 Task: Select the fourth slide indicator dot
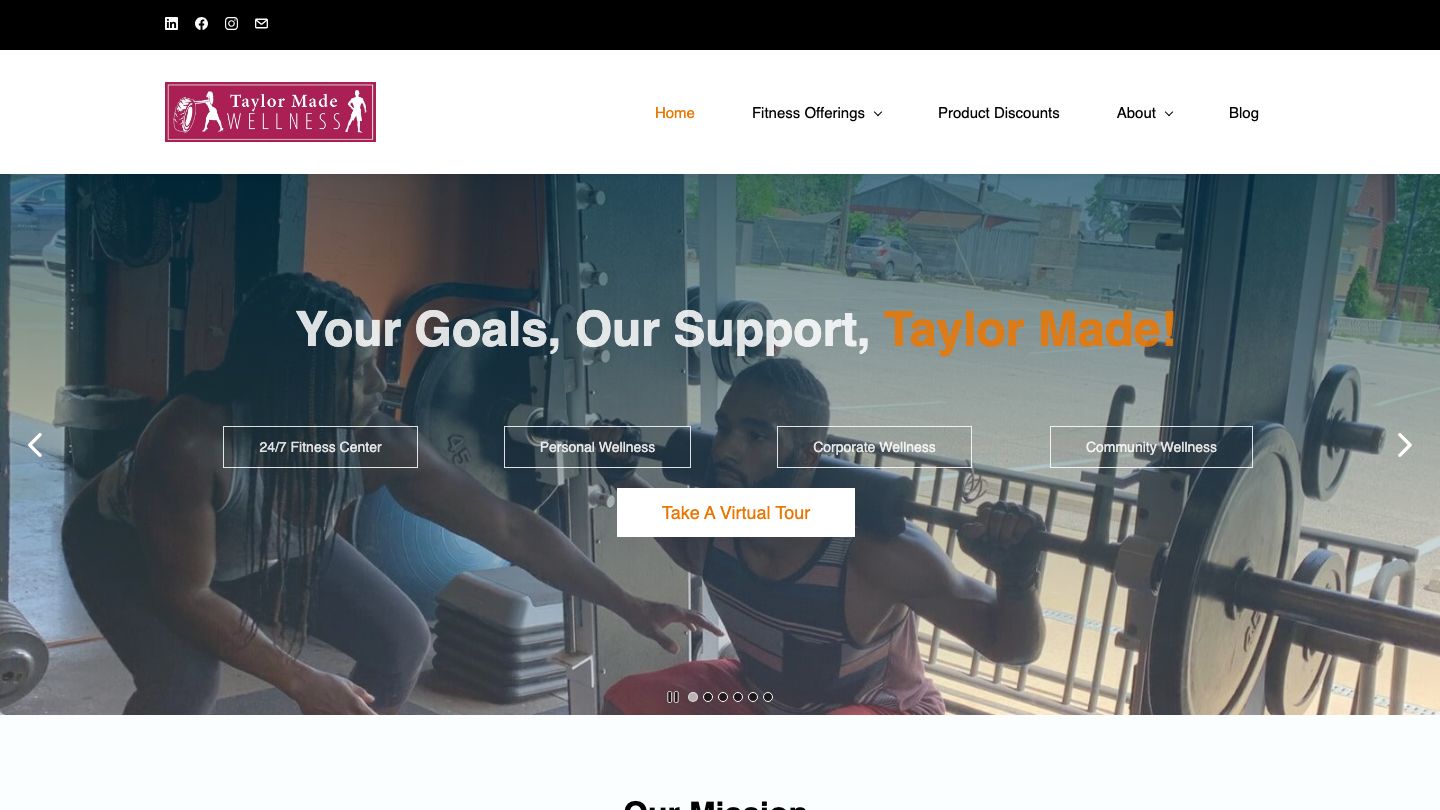click(x=738, y=697)
